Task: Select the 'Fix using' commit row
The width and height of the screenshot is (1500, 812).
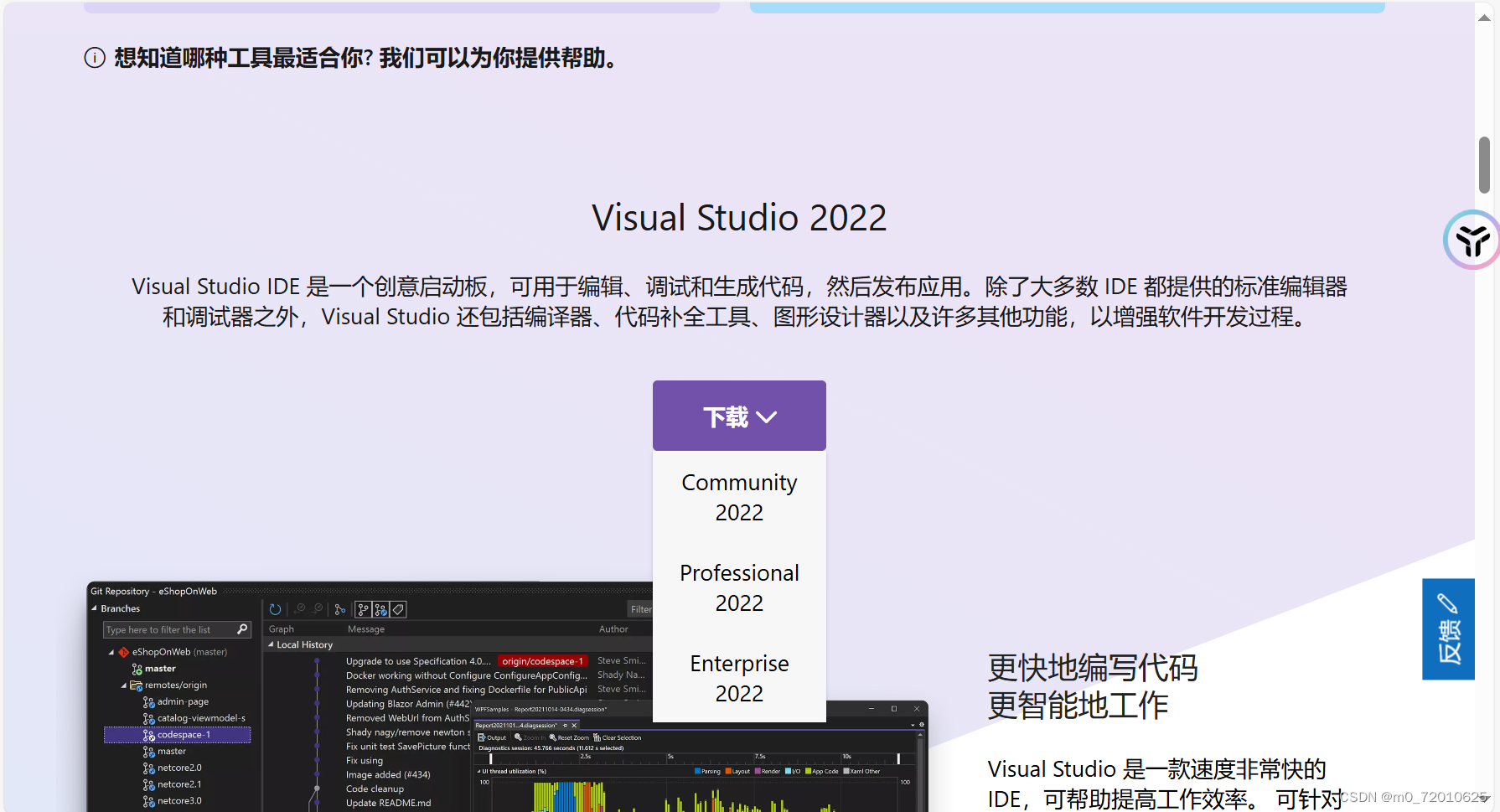Action: tap(365, 761)
